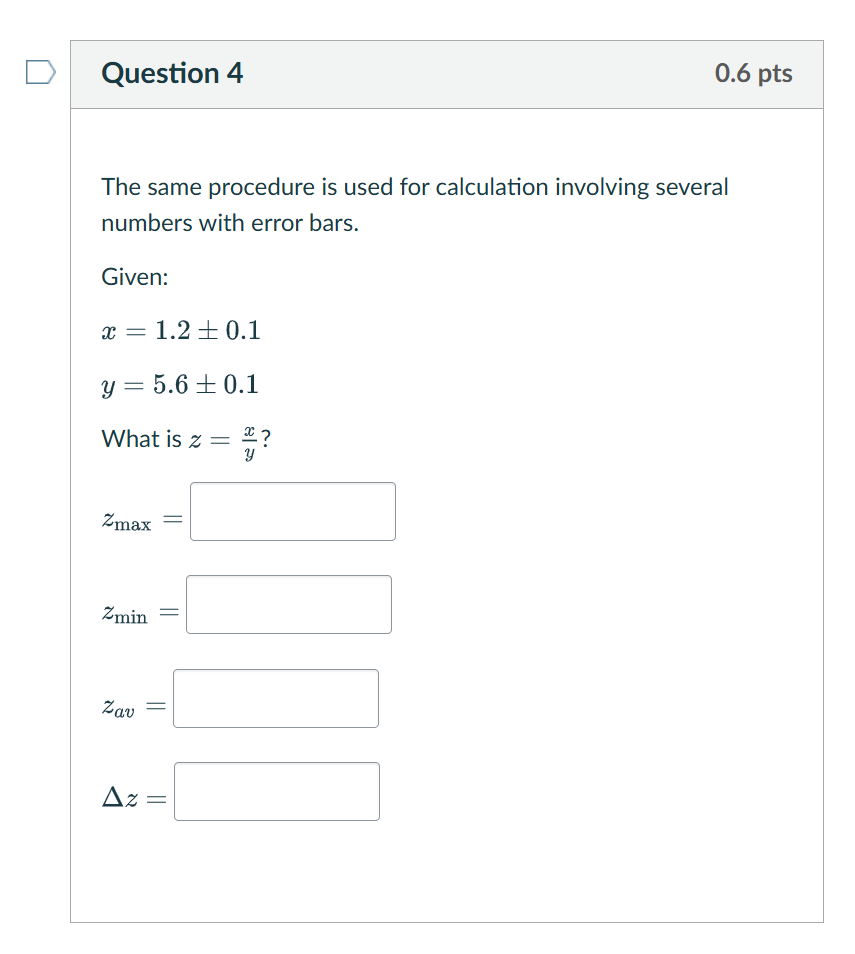
Task: Click the x = 1.2 ± 0.1 equation
Action: click(180, 331)
